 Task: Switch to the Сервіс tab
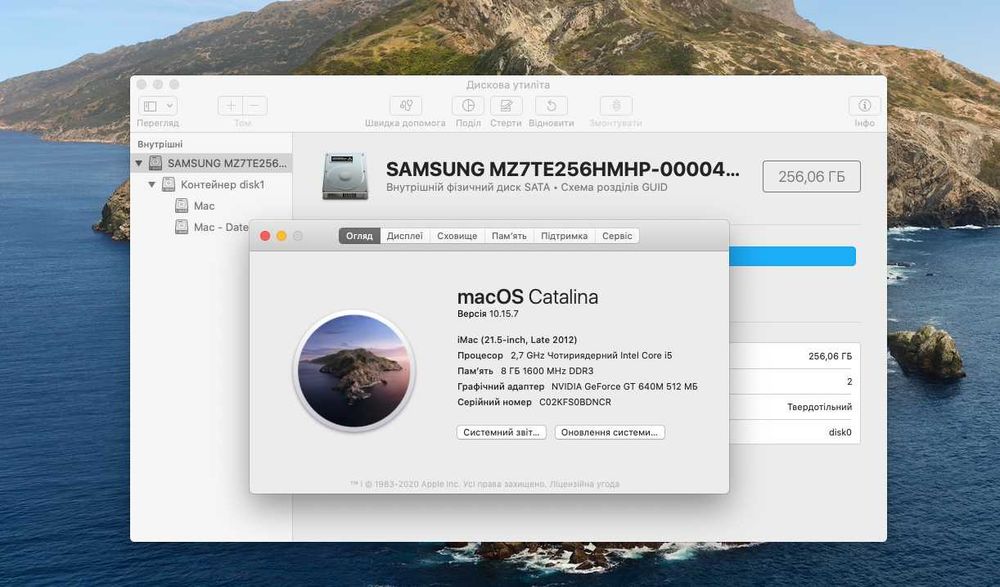click(x=617, y=236)
